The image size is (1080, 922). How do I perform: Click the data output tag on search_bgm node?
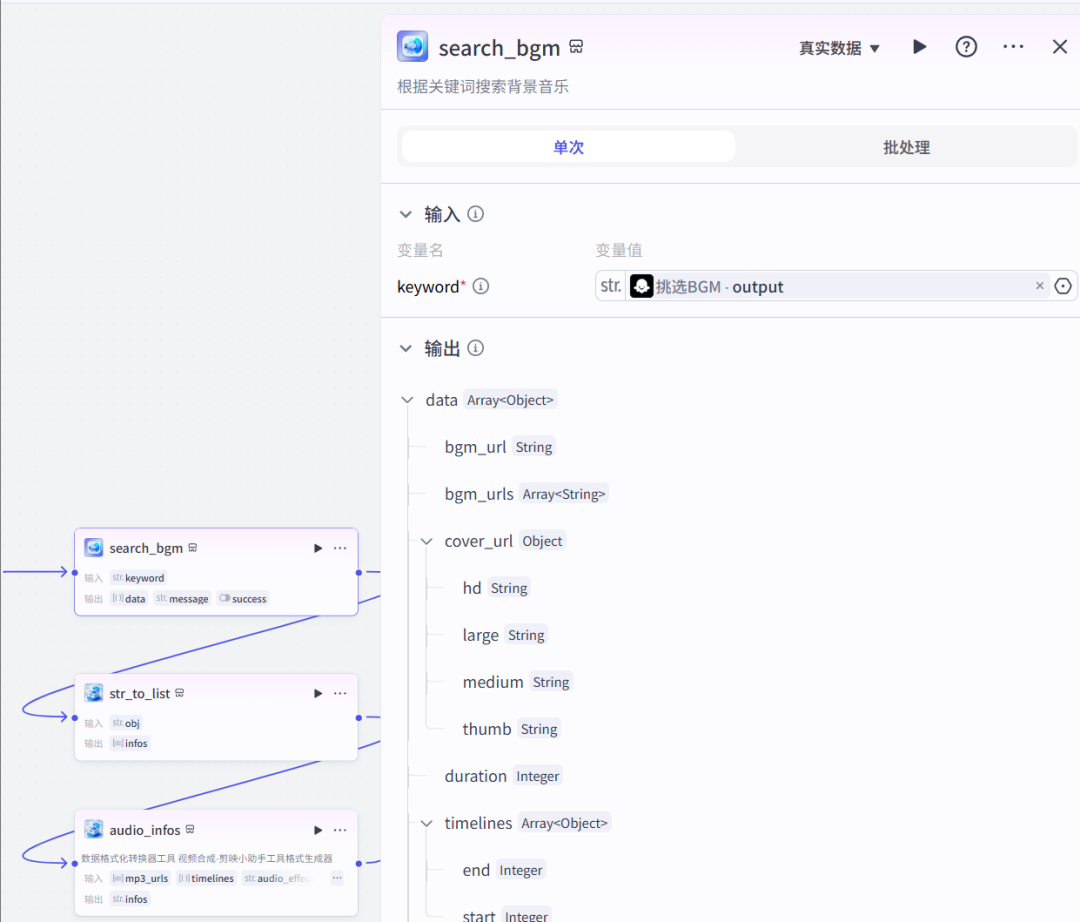pyautogui.click(x=129, y=598)
